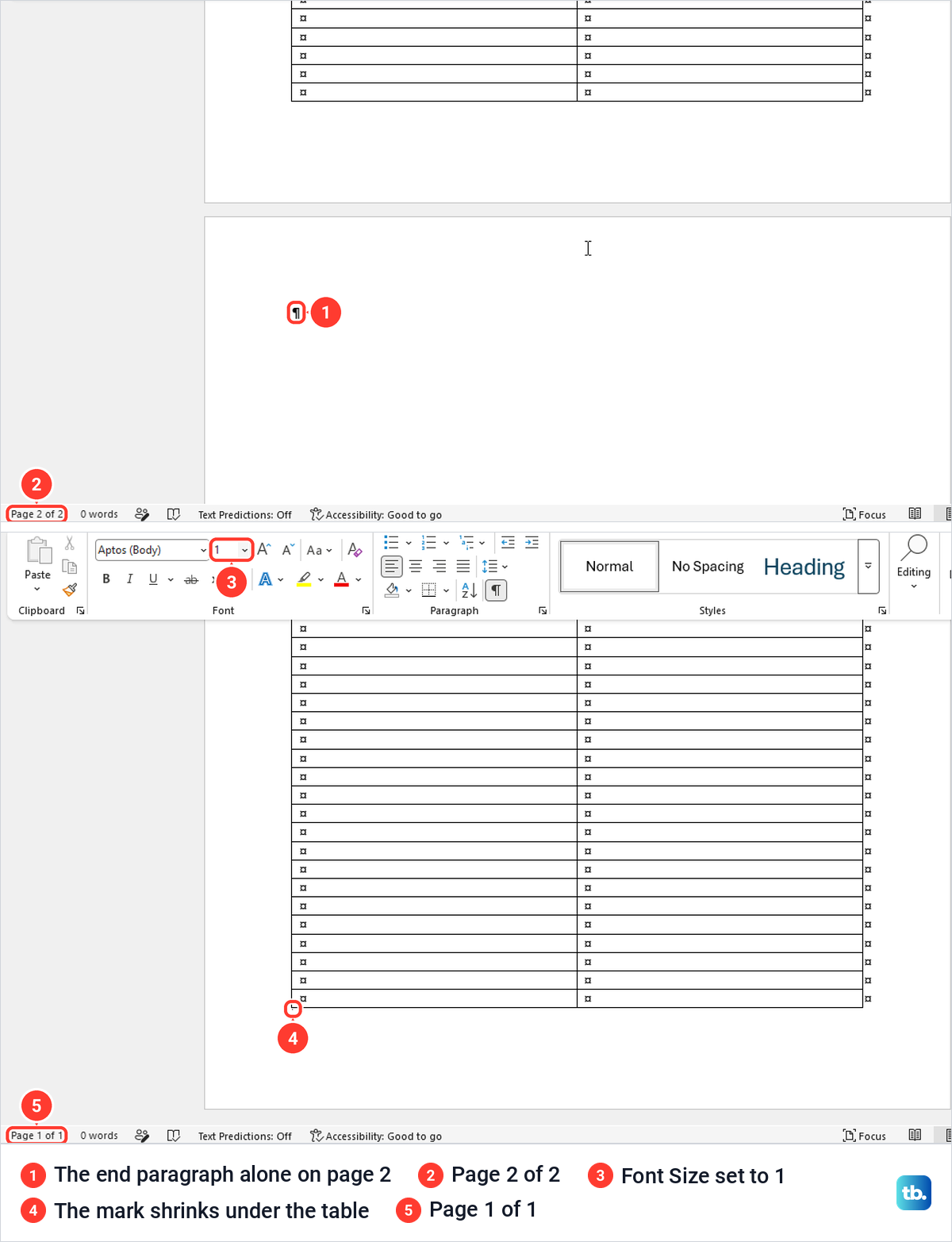Image resolution: width=952 pixels, height=1242 pixels.
Task: Click Accessibility: Good to go in upper status bar
Action: pos(376,514)
